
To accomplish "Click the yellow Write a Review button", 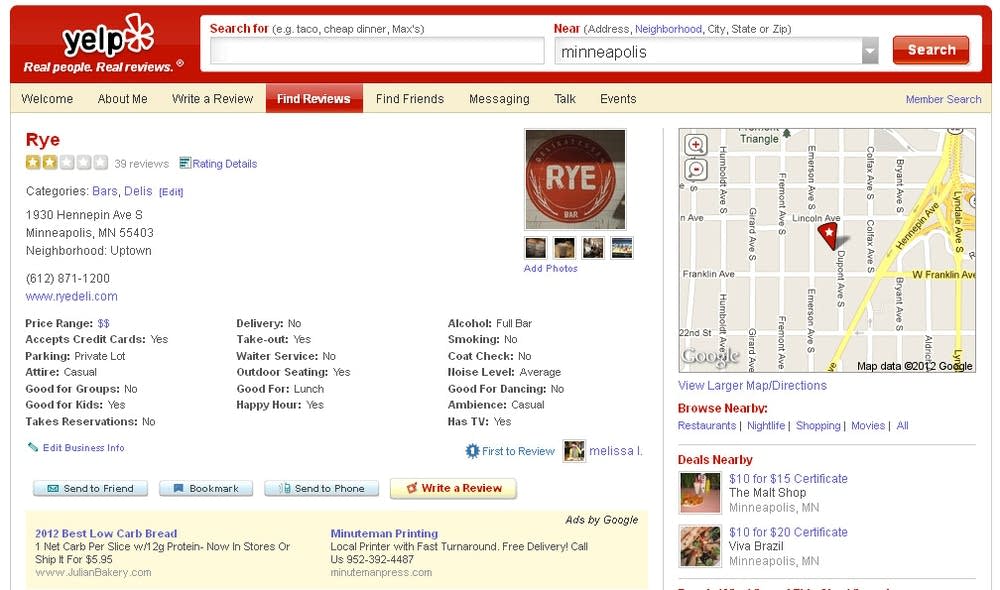I will pos(453,488).
